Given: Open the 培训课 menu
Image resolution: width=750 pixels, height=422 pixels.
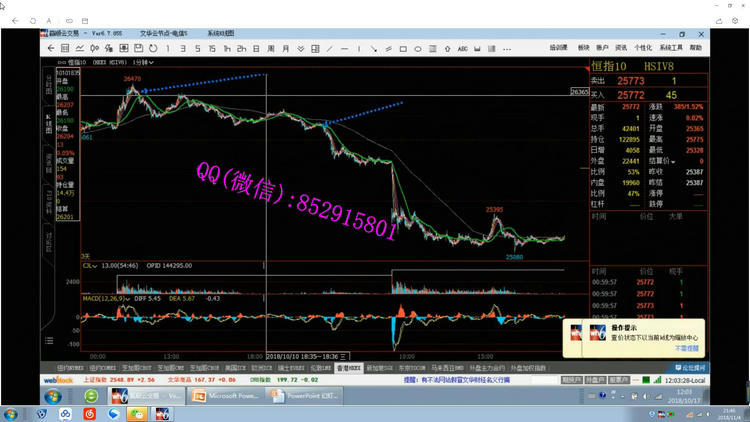Looking at the screenshot, I should (559, 47).
